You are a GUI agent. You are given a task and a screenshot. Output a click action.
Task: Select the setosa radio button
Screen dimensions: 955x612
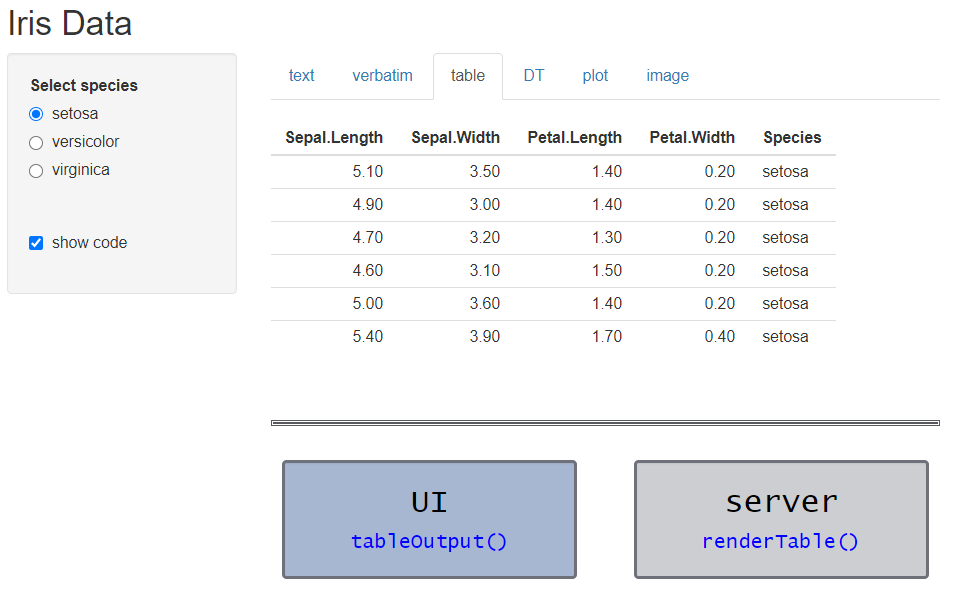(36, 114)
